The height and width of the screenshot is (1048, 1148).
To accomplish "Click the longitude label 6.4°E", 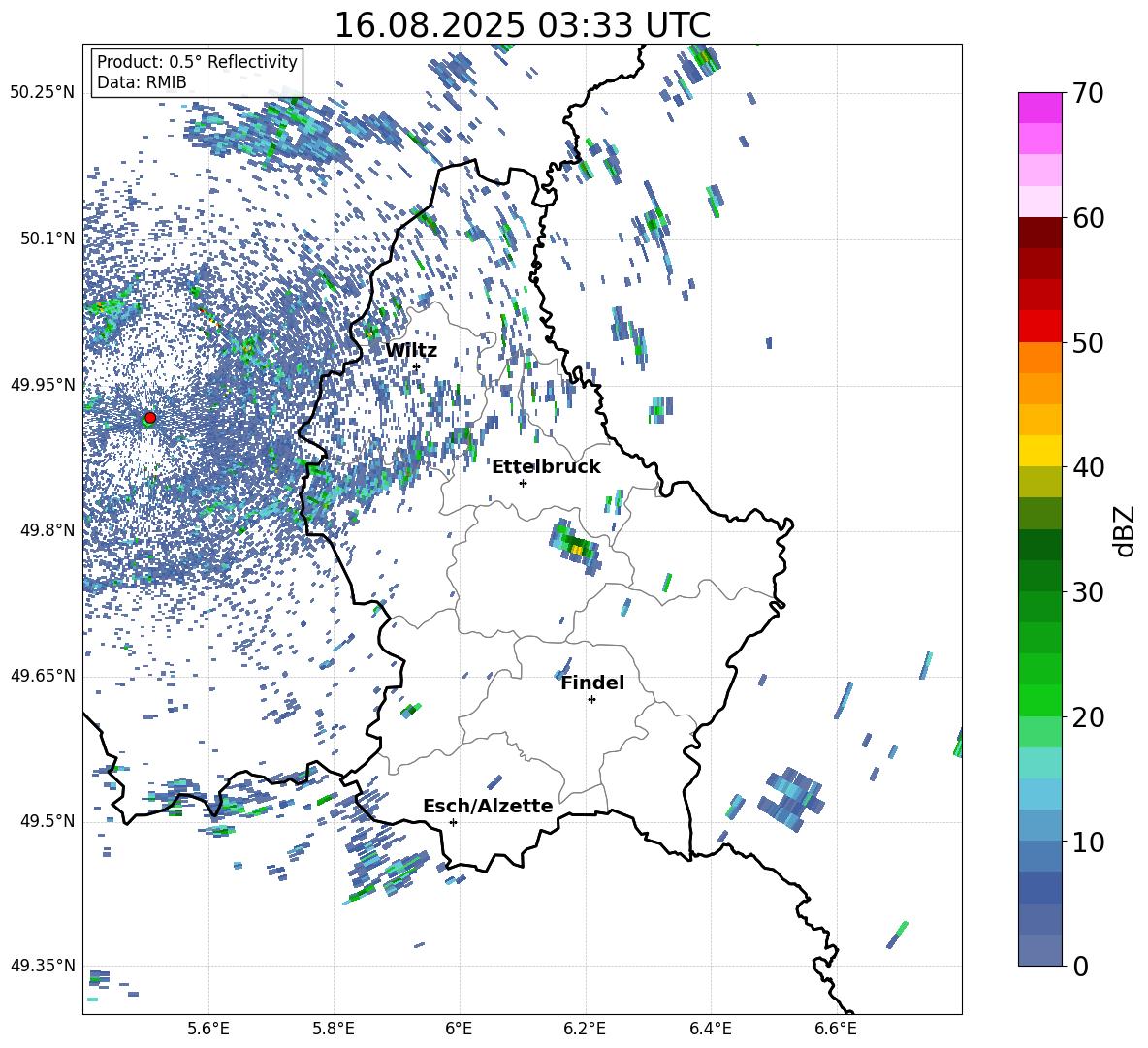I will [710, 1029].
